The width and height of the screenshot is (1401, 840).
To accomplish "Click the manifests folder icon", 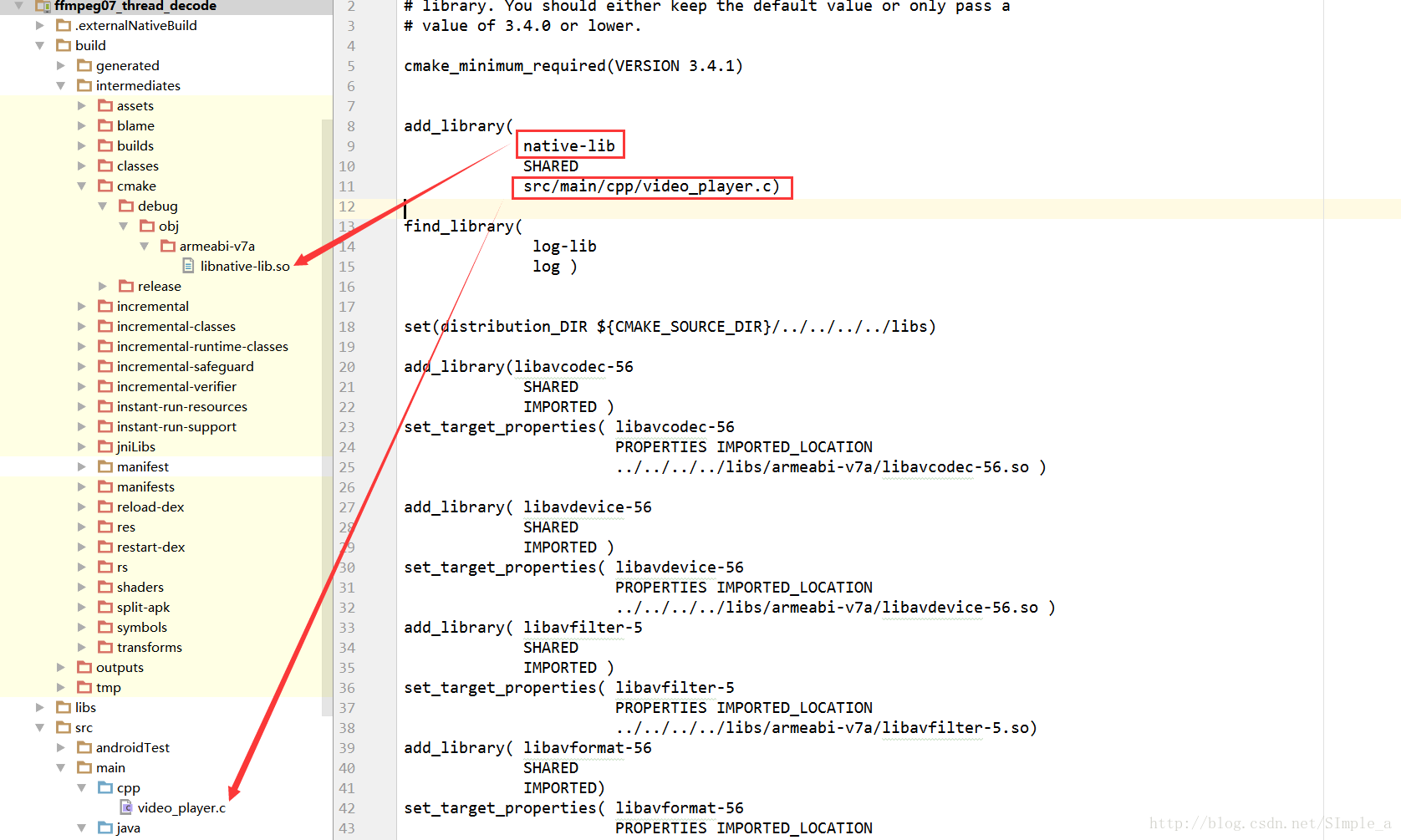I will (x=105, y=486).
